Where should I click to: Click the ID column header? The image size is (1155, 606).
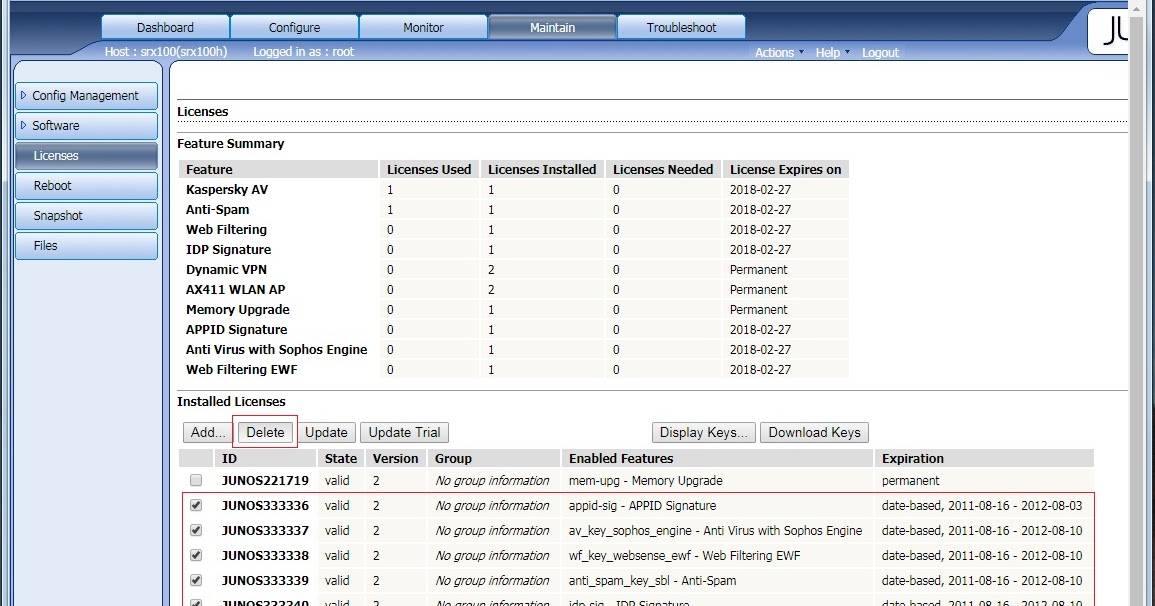coord(266,458)
